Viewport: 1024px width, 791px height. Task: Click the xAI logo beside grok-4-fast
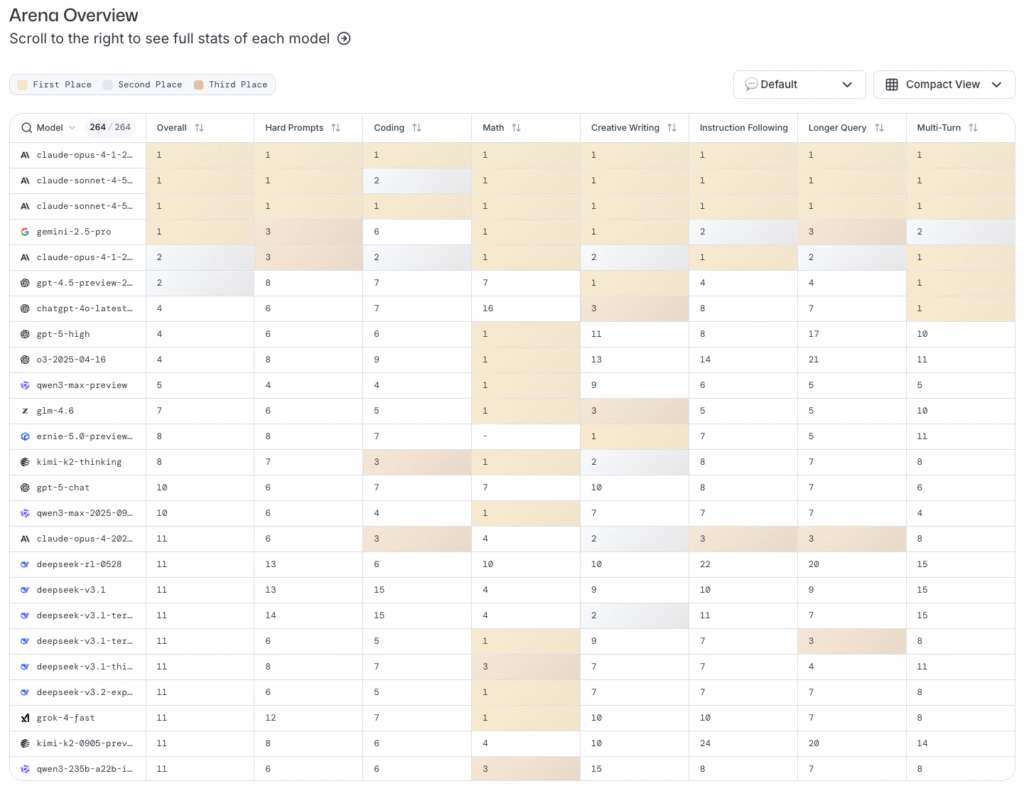25,718
